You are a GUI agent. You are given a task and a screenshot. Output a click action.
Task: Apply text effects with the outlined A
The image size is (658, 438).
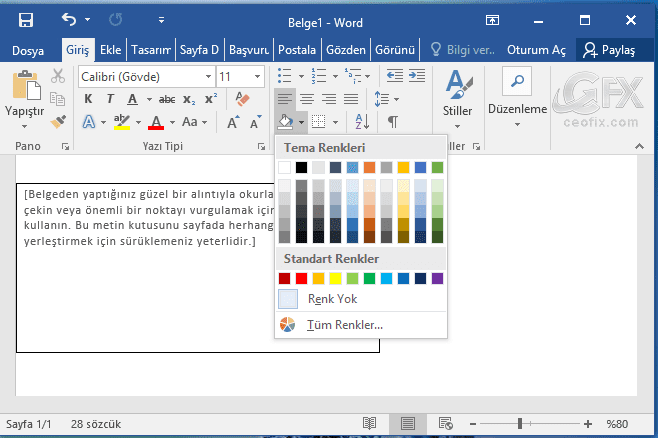point(89,122)
